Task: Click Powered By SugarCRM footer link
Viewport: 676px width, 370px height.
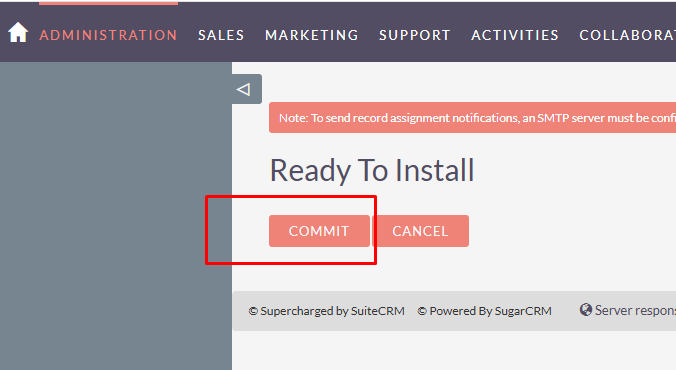Action: pos(485,311)
